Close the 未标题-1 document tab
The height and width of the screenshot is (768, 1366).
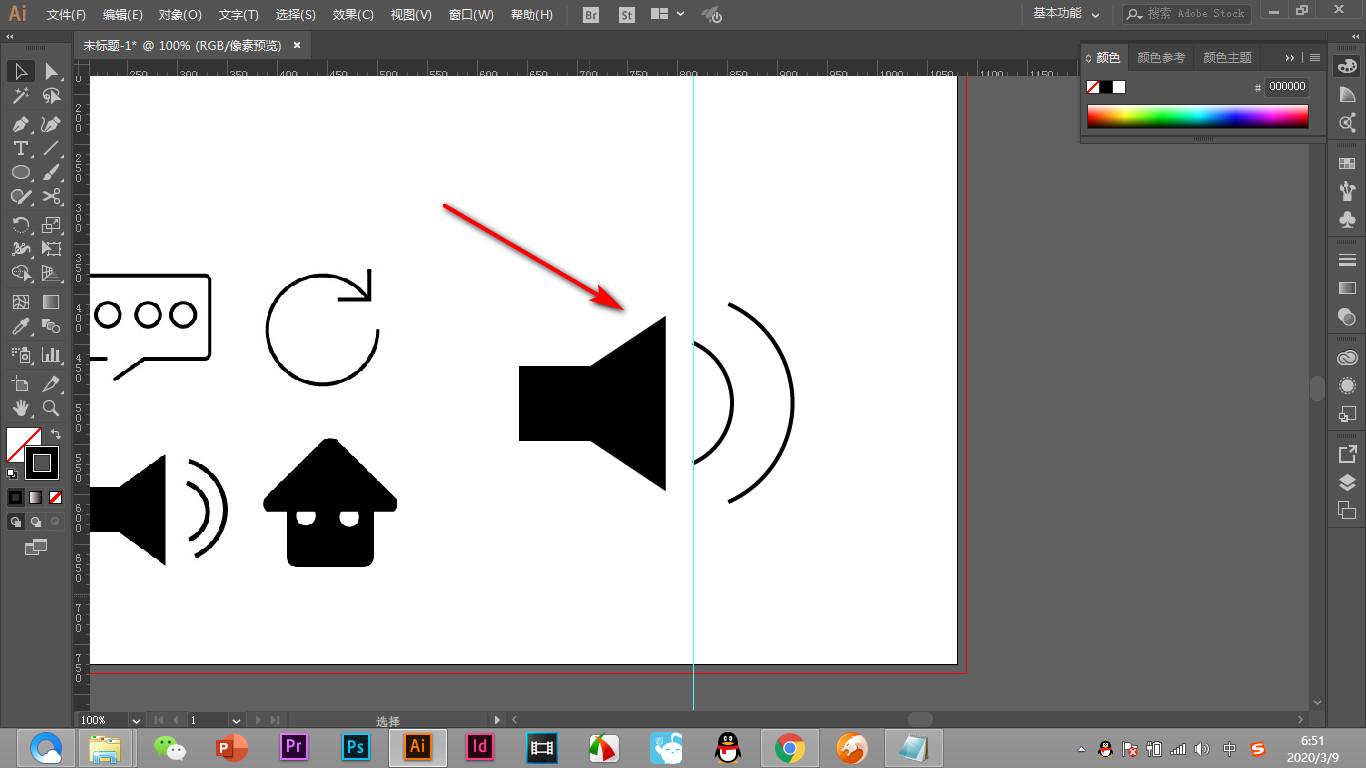[x=297, y=45]
